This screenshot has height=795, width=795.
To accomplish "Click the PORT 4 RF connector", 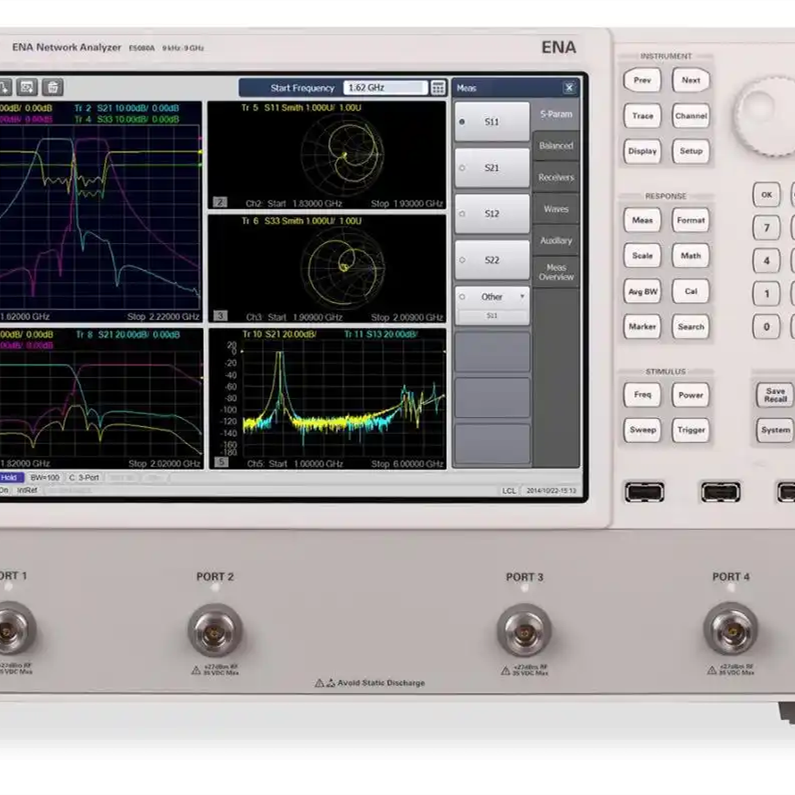I will [731, 630].
